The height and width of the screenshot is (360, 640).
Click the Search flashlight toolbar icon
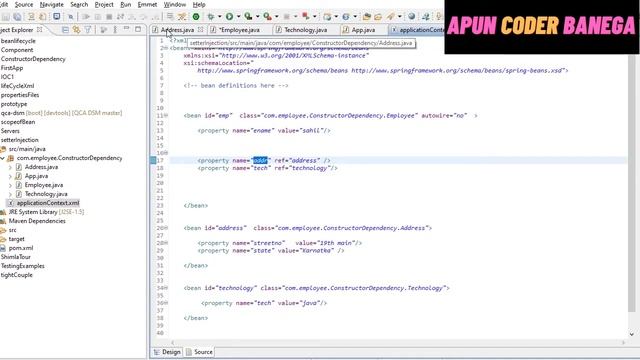391,17
